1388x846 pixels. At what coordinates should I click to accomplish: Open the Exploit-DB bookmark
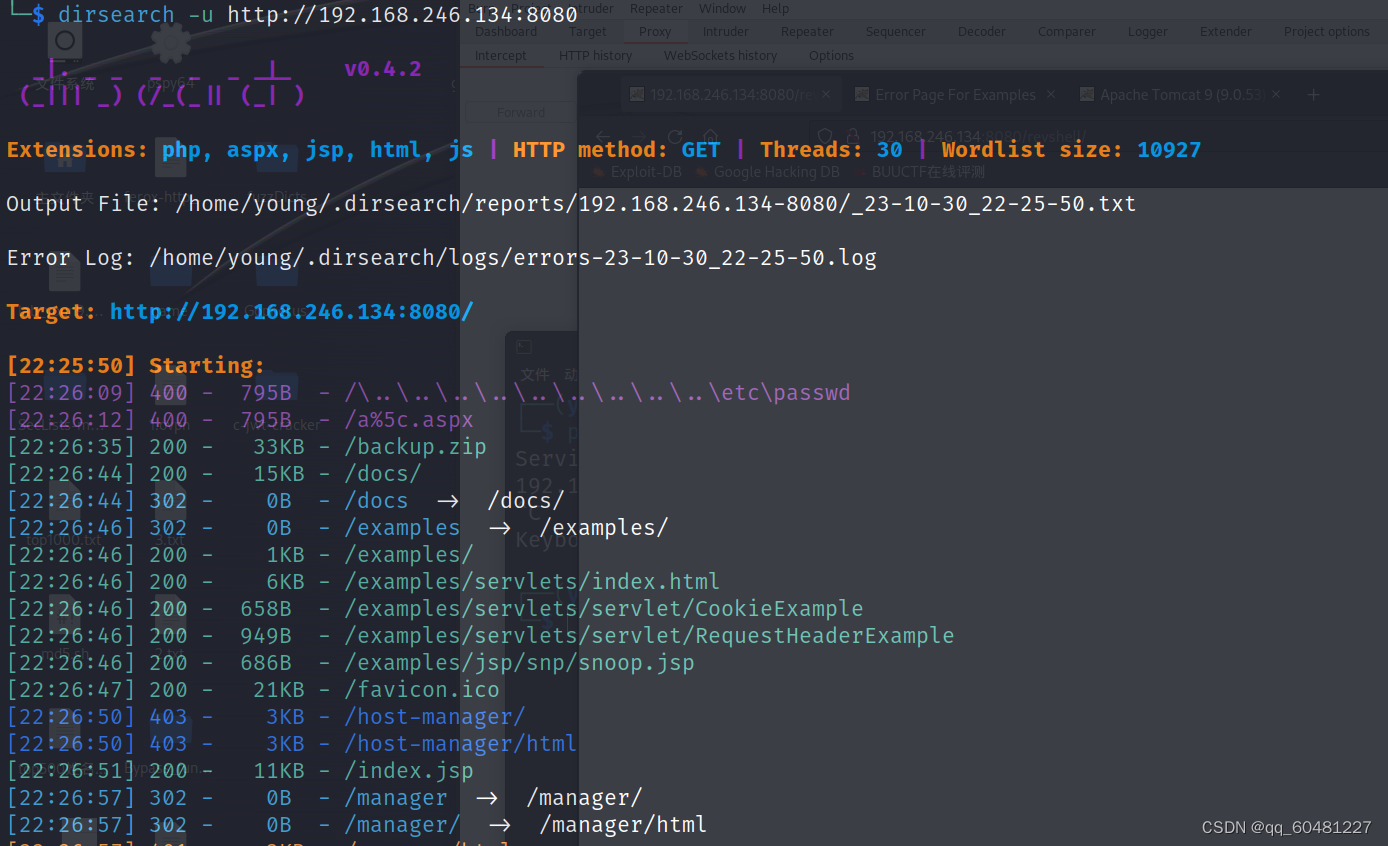coord(637,172)
